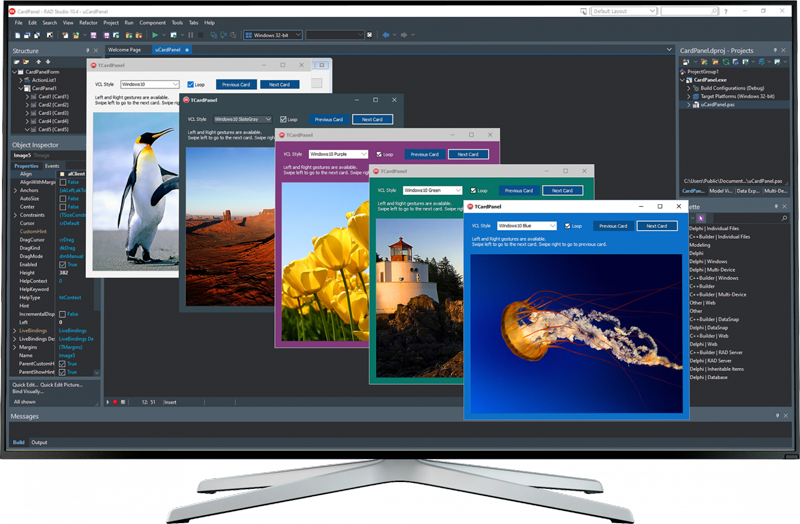This screenshot has height=524, width=800.
Task: Open the Default Layout dropdown
Action: [623, 11]
